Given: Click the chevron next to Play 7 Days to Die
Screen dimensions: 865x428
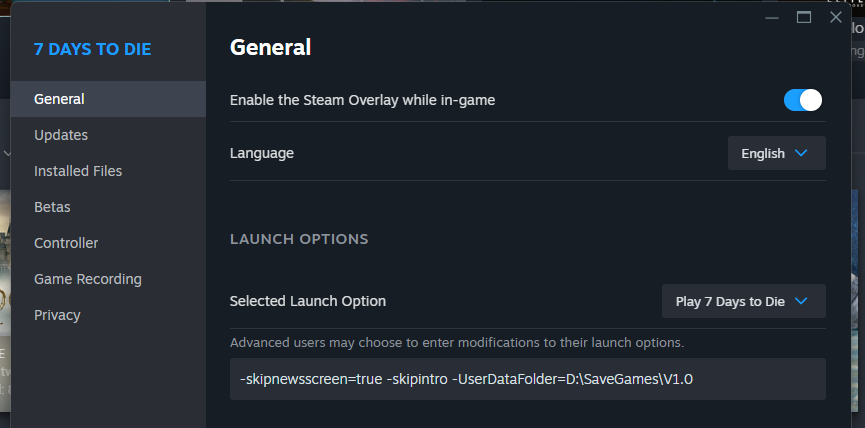Looking at the screenshot, I should (801, 301).
